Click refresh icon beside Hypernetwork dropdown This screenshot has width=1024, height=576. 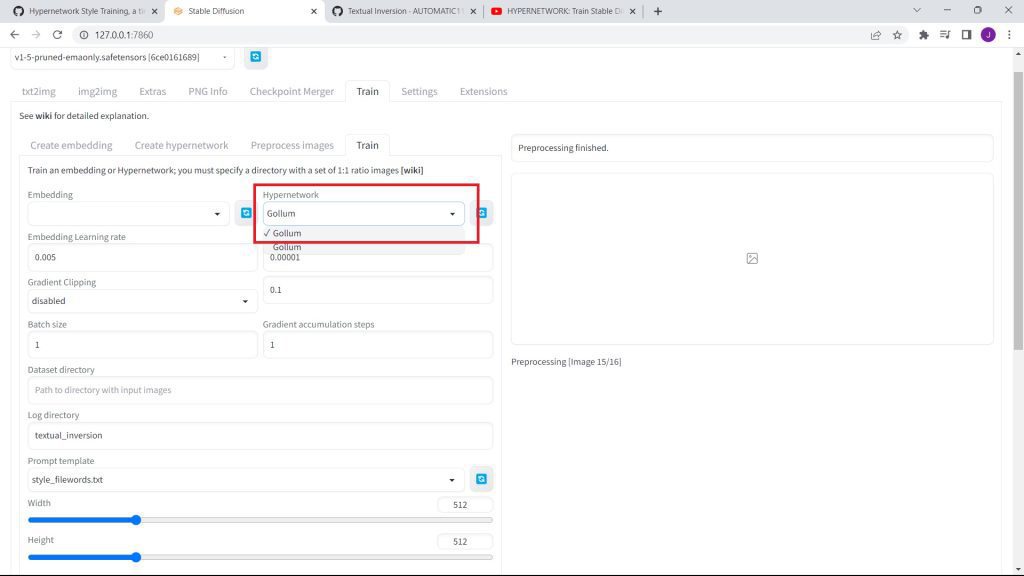pos(482,213)
